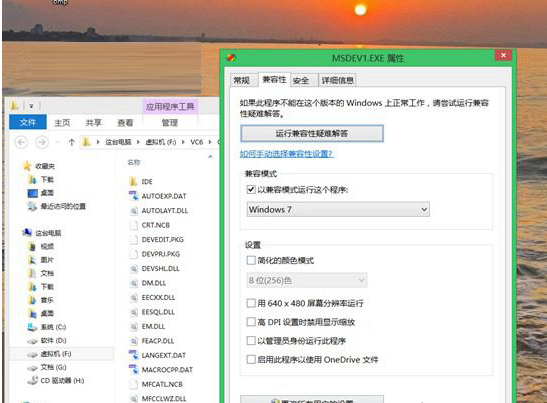547x403 pixels.
Task: Click the DEVEDIT.PKG file icon
Action: tap(134, 239)
